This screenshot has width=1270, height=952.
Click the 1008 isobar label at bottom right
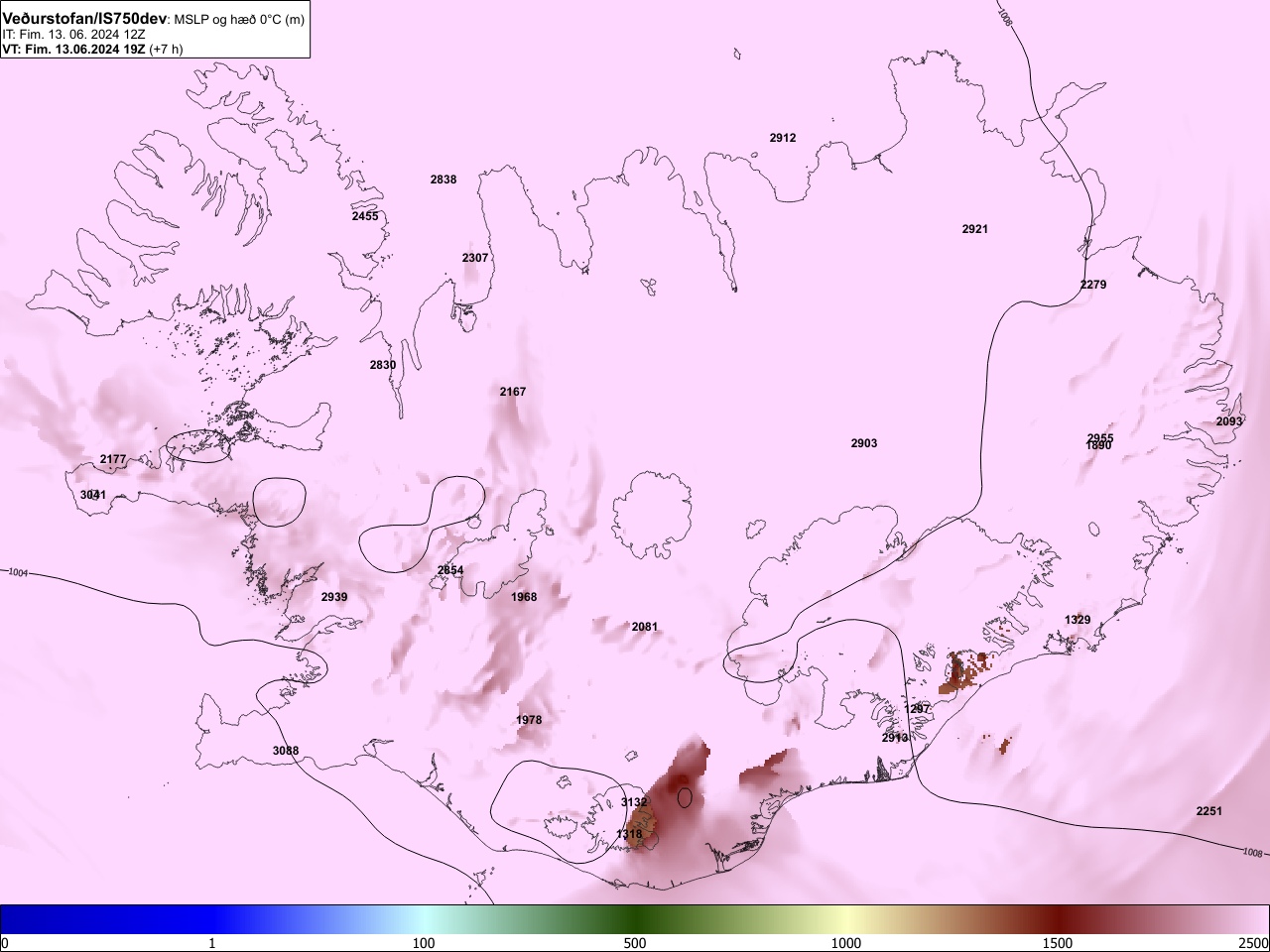[1252, 853]
